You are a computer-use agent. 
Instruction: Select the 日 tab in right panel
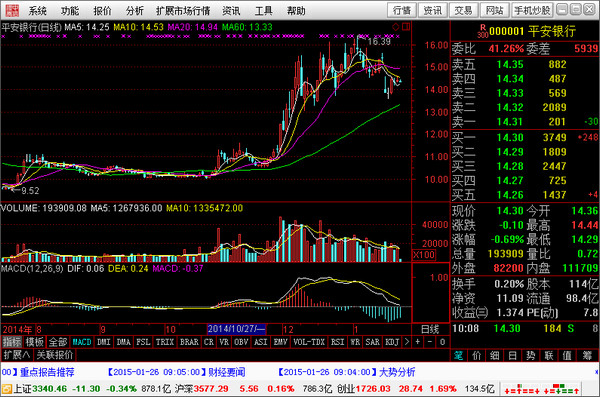(512, 356)
